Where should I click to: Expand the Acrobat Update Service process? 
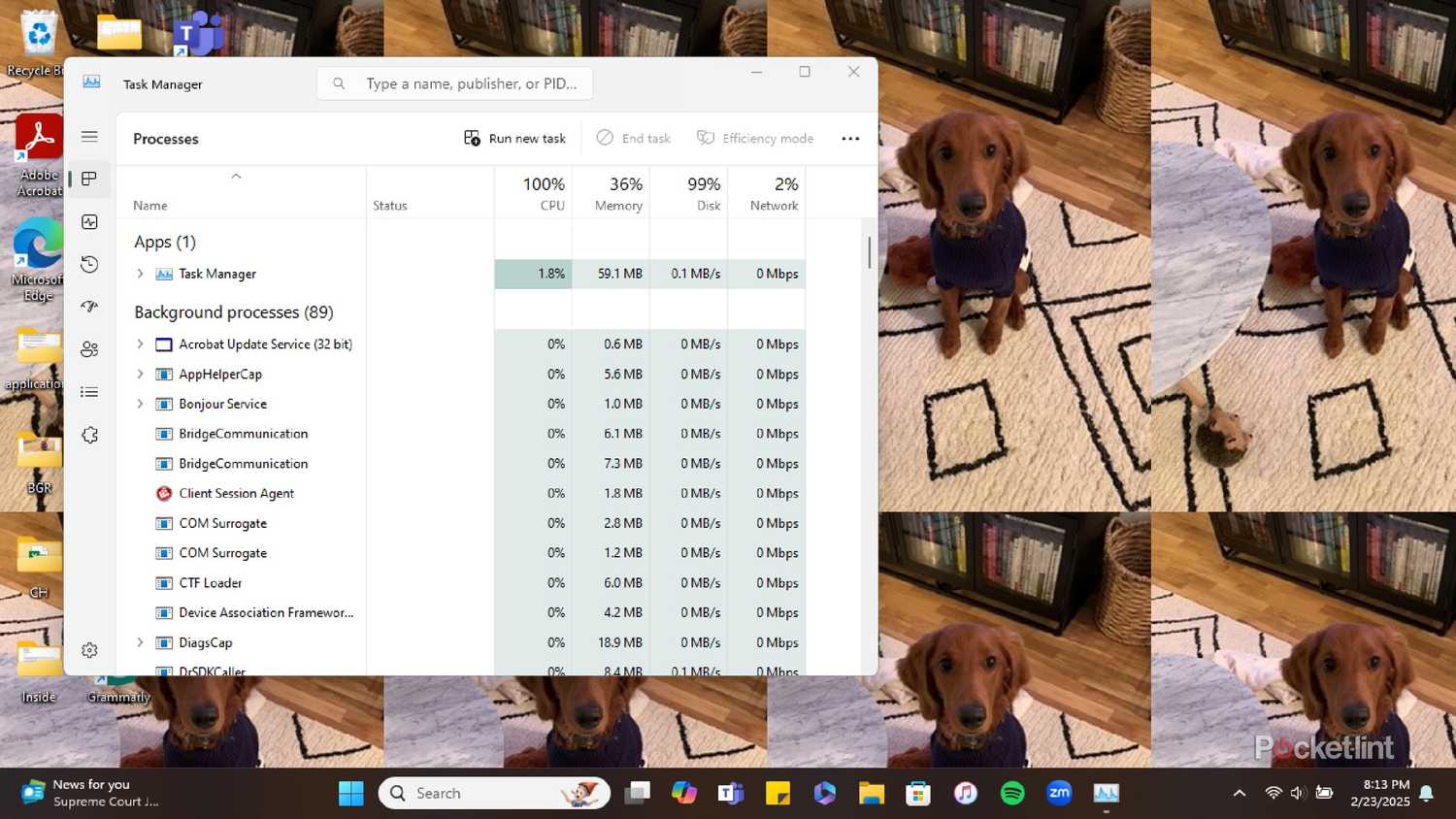click(x=140, y=344)
